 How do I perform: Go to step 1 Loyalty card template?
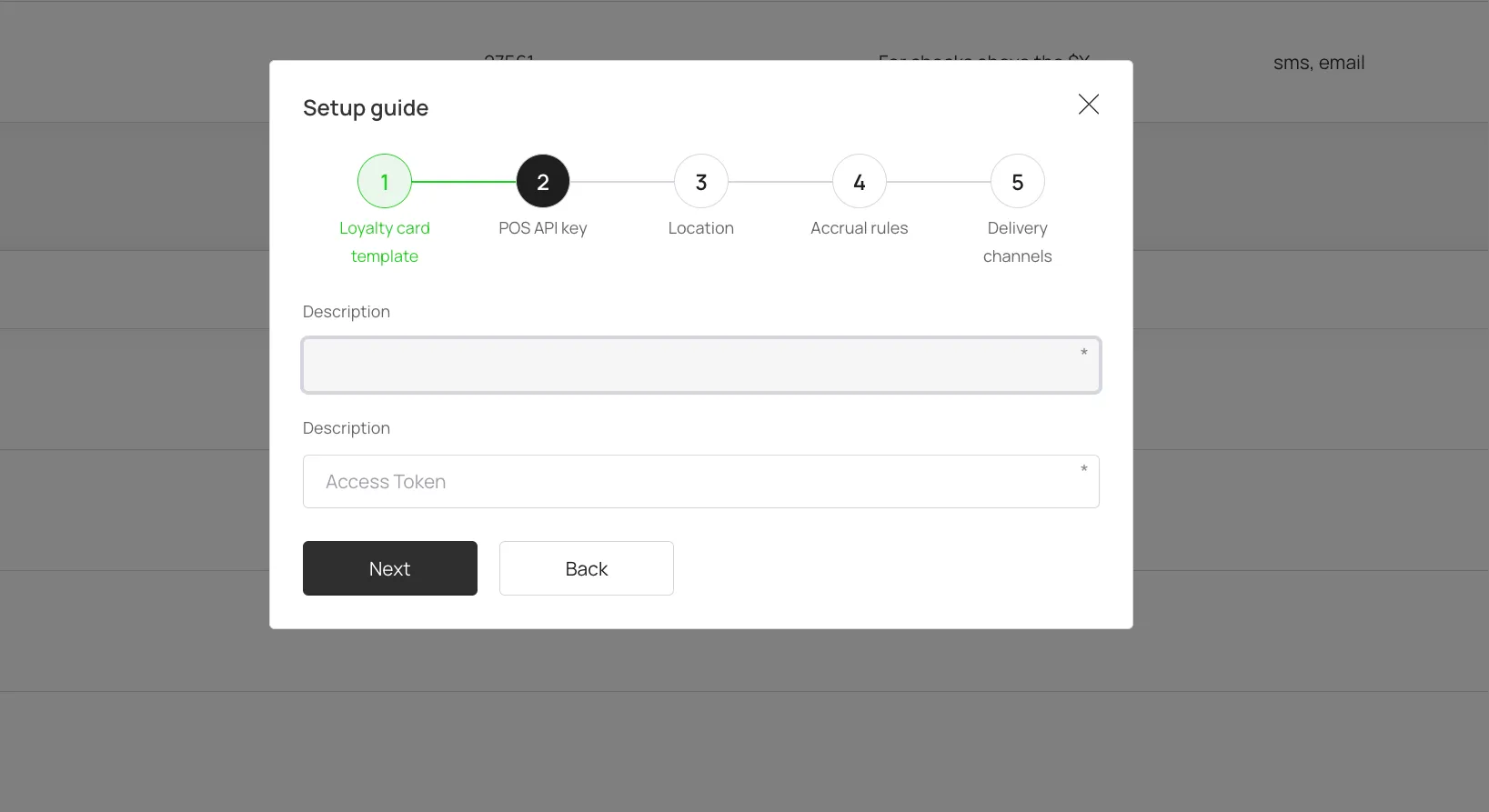(385, 182)
